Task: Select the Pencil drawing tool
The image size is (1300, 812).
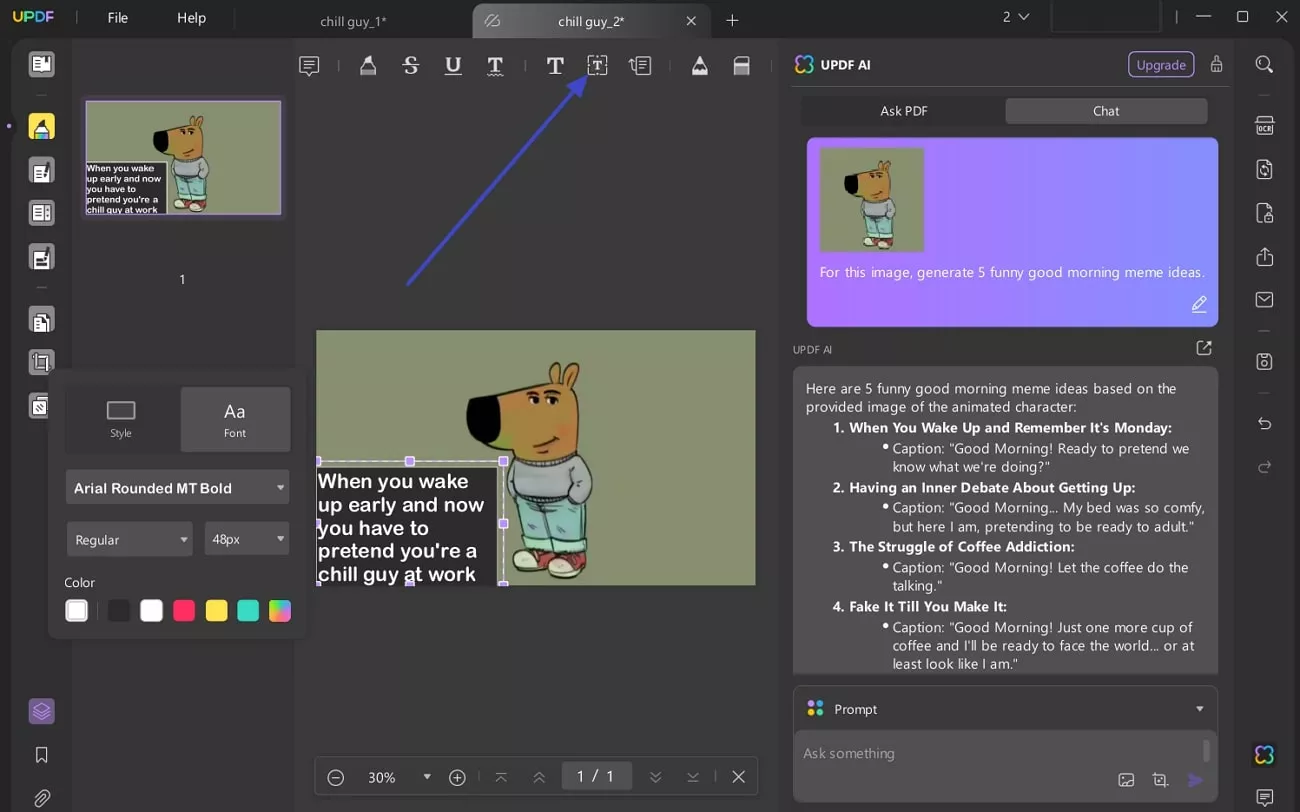Action: 700,66
